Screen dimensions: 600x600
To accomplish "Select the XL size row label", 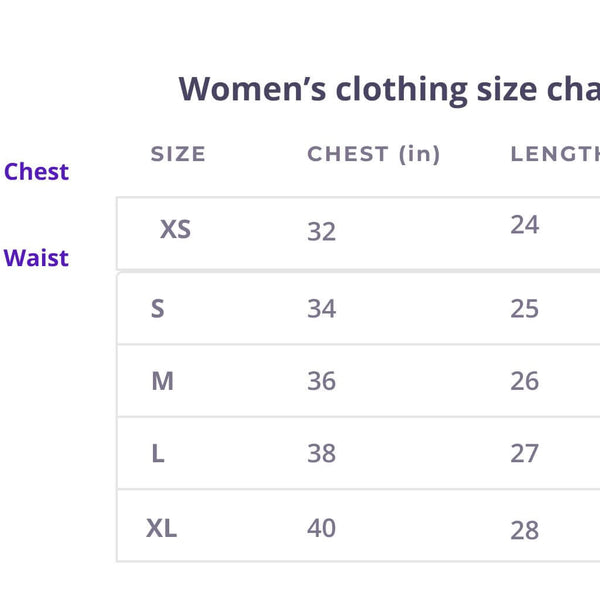I will (x=161, y=528).
